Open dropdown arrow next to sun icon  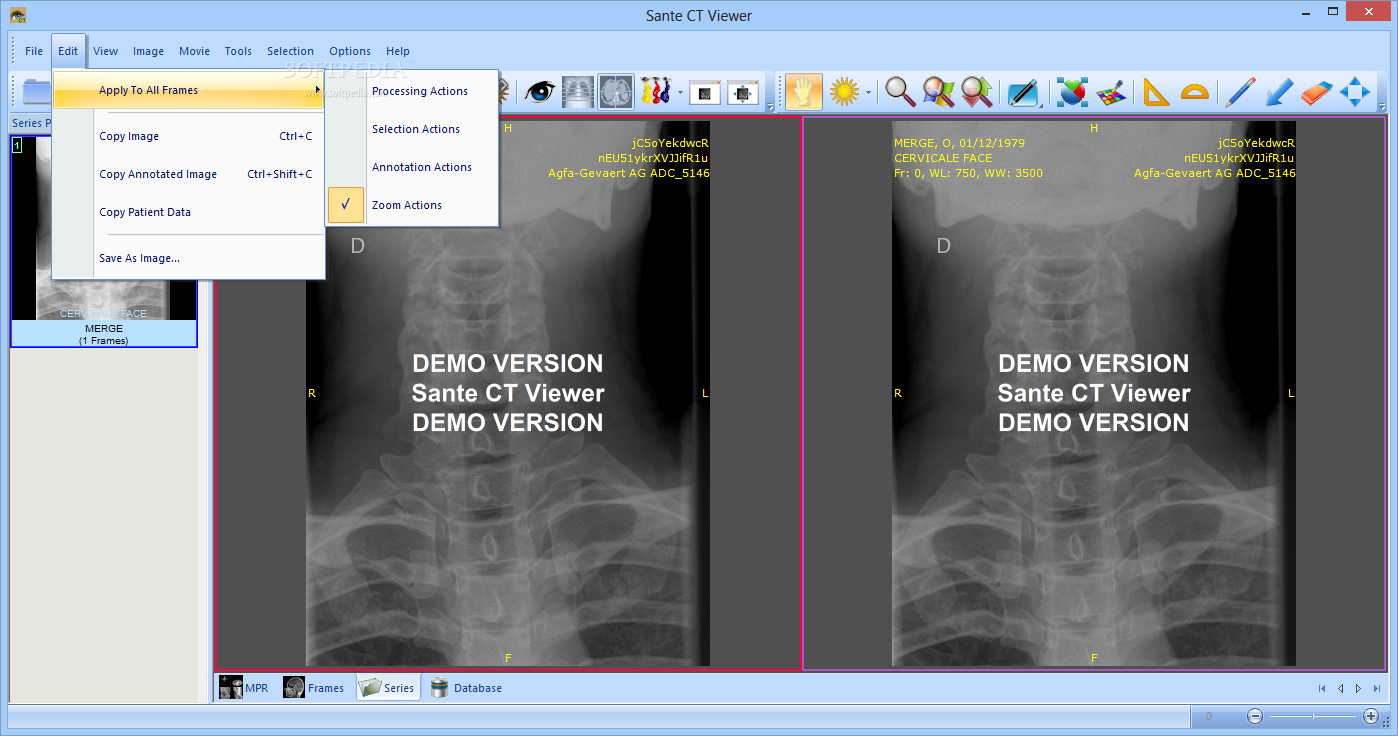[869, 93]
